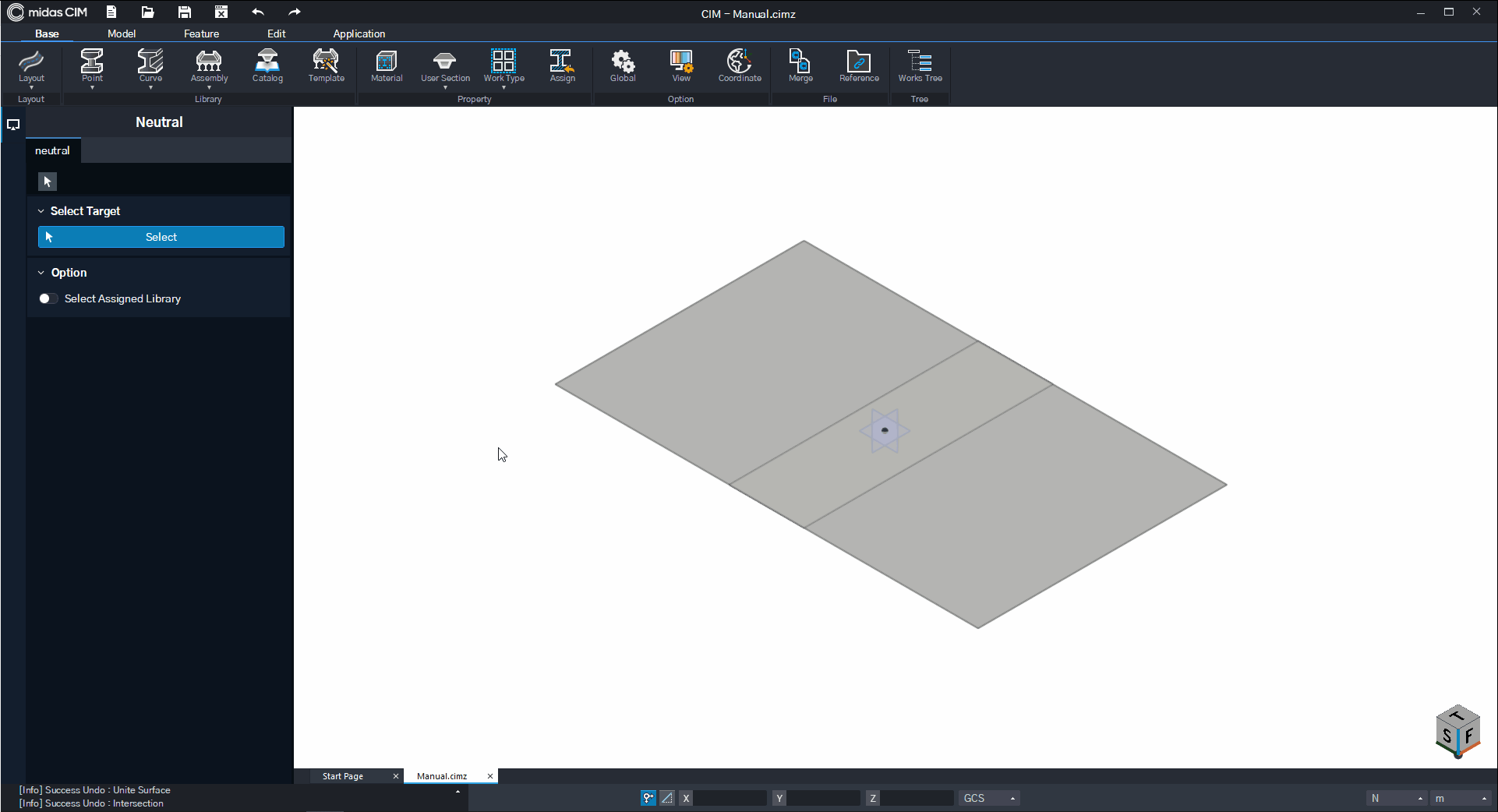Click the New file icon

[111, 12]
